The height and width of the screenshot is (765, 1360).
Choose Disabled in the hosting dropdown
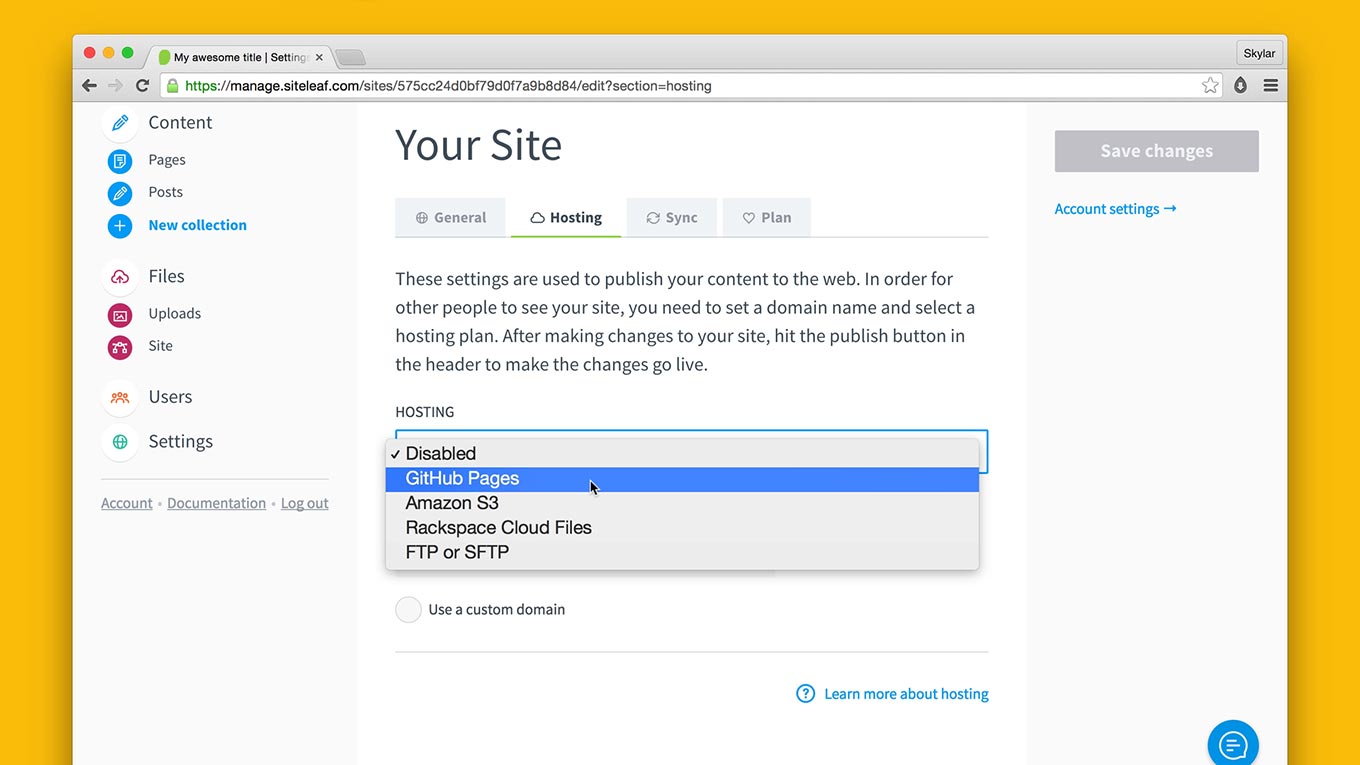pos(682,454)
